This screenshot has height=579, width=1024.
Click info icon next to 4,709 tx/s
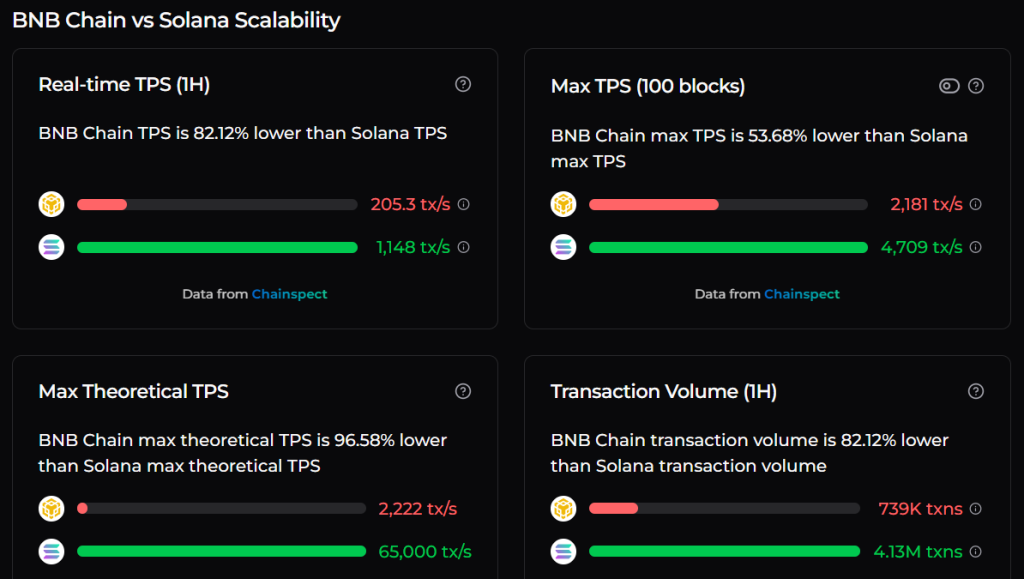pyautogui.click(x=976, y=247)
